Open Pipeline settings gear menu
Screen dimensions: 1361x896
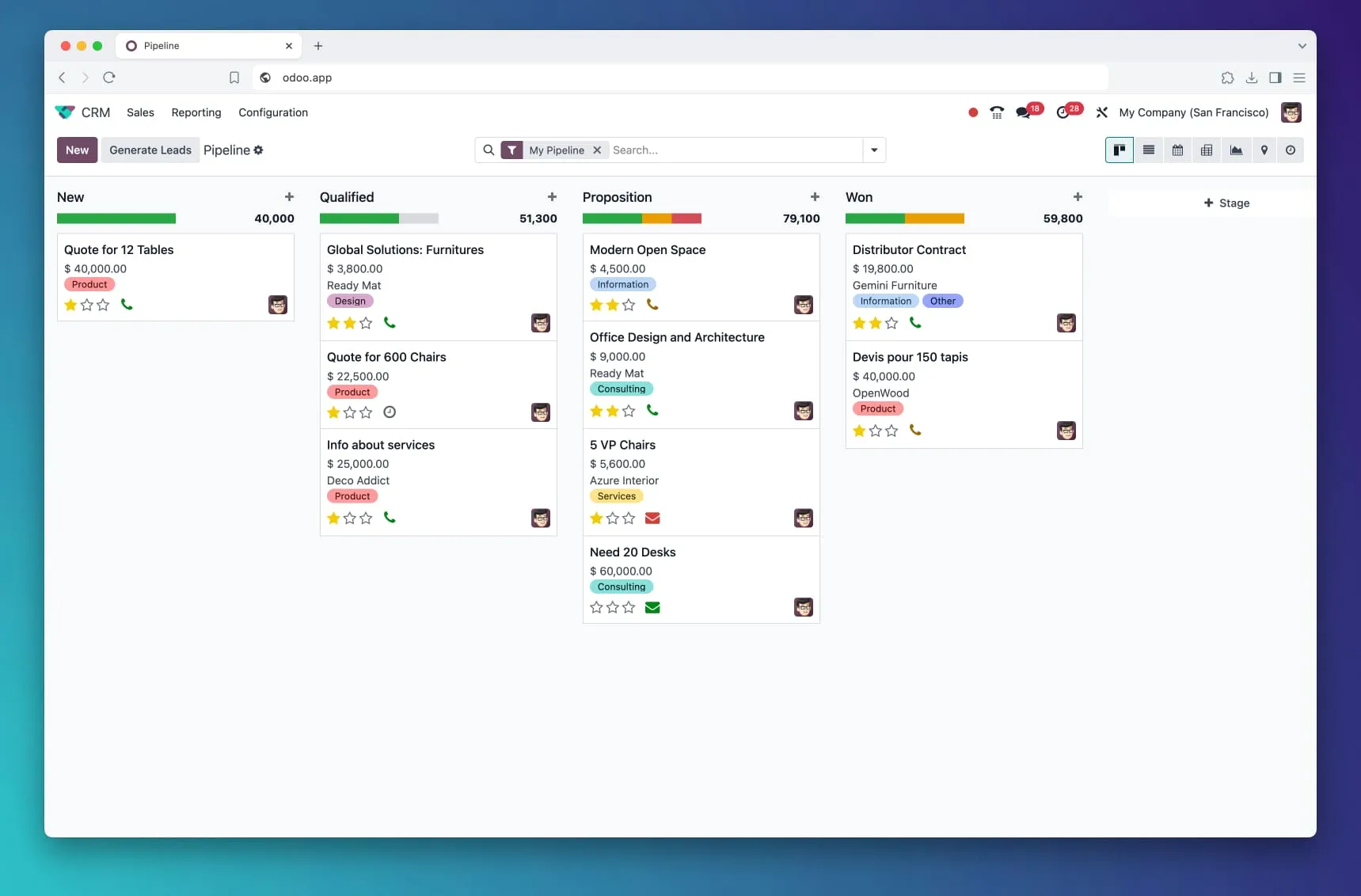tap(259, 150)
